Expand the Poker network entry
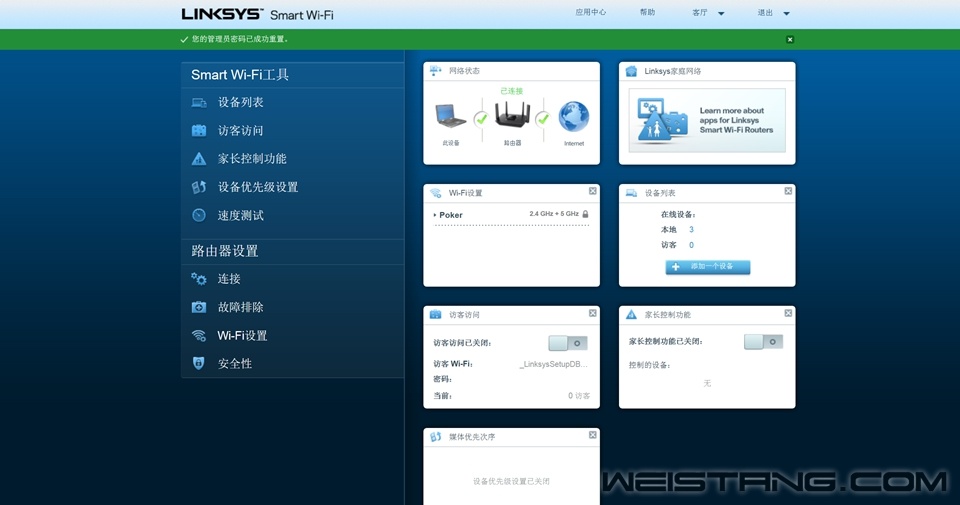The image size is (960, 505). click(435, 215)
